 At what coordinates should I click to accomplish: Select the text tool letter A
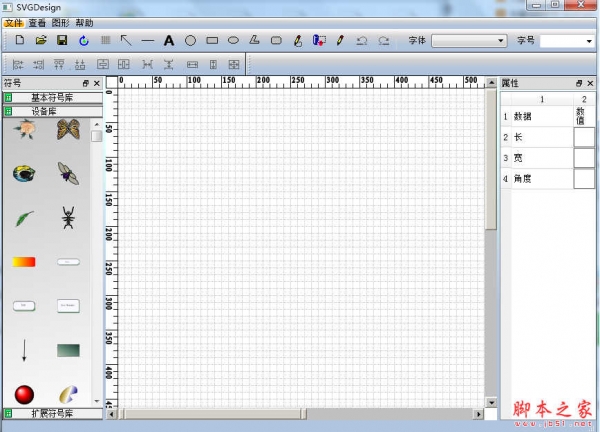coord(169,40)
